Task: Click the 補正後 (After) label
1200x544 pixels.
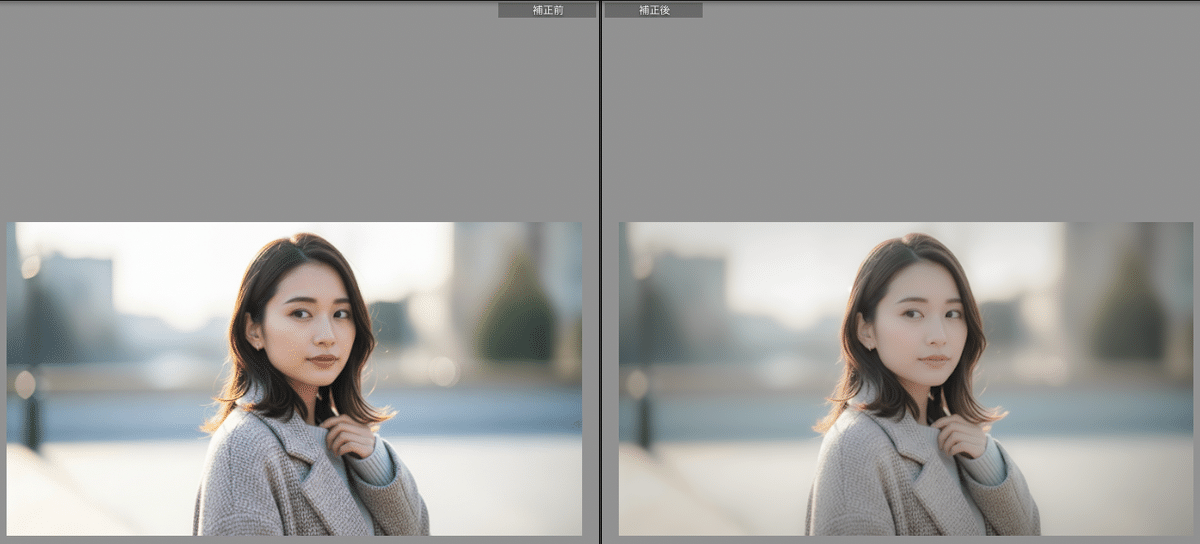Action: pos(653,10)
